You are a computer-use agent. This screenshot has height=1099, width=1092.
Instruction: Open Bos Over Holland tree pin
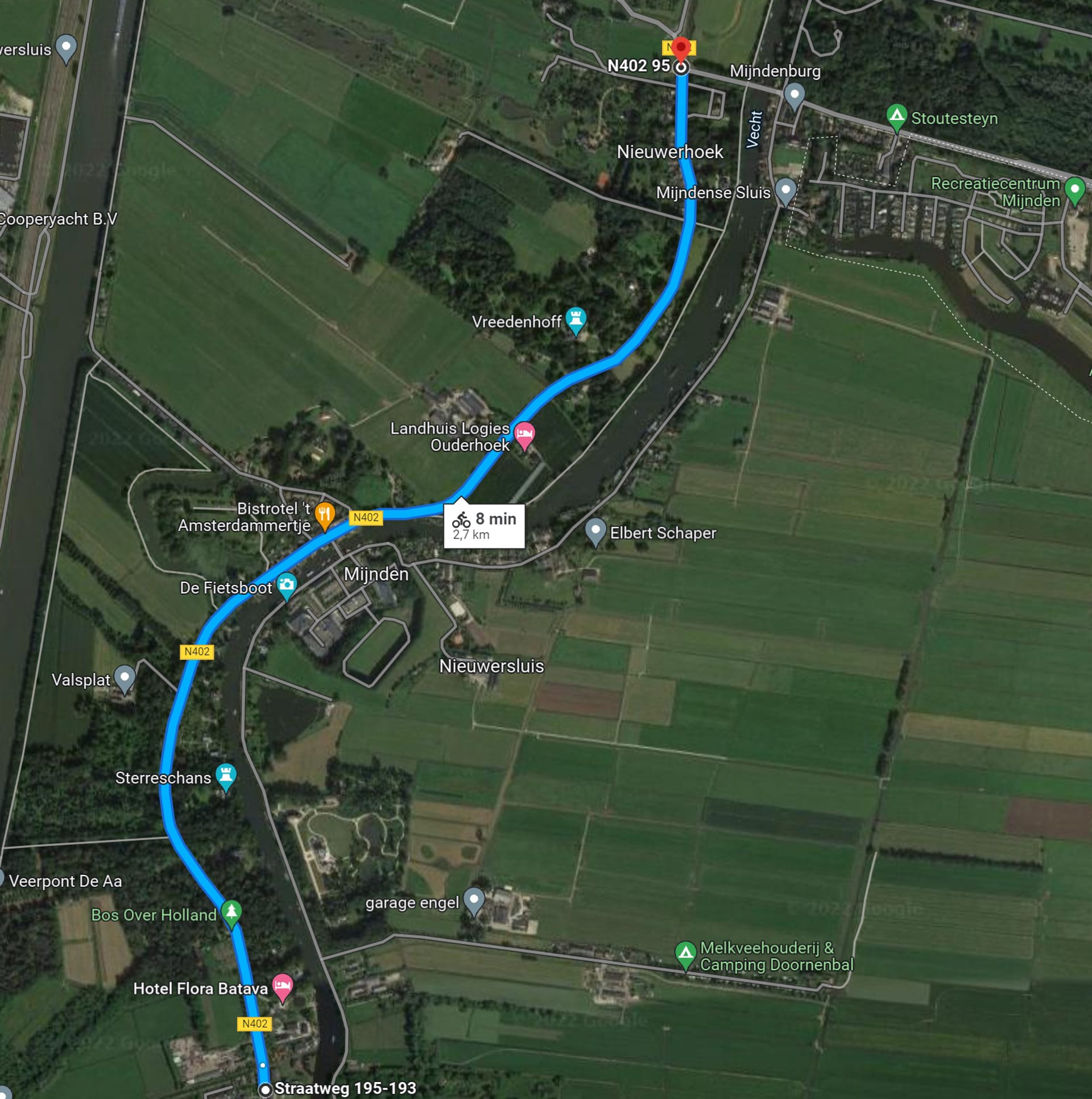[x=231, y=915]
